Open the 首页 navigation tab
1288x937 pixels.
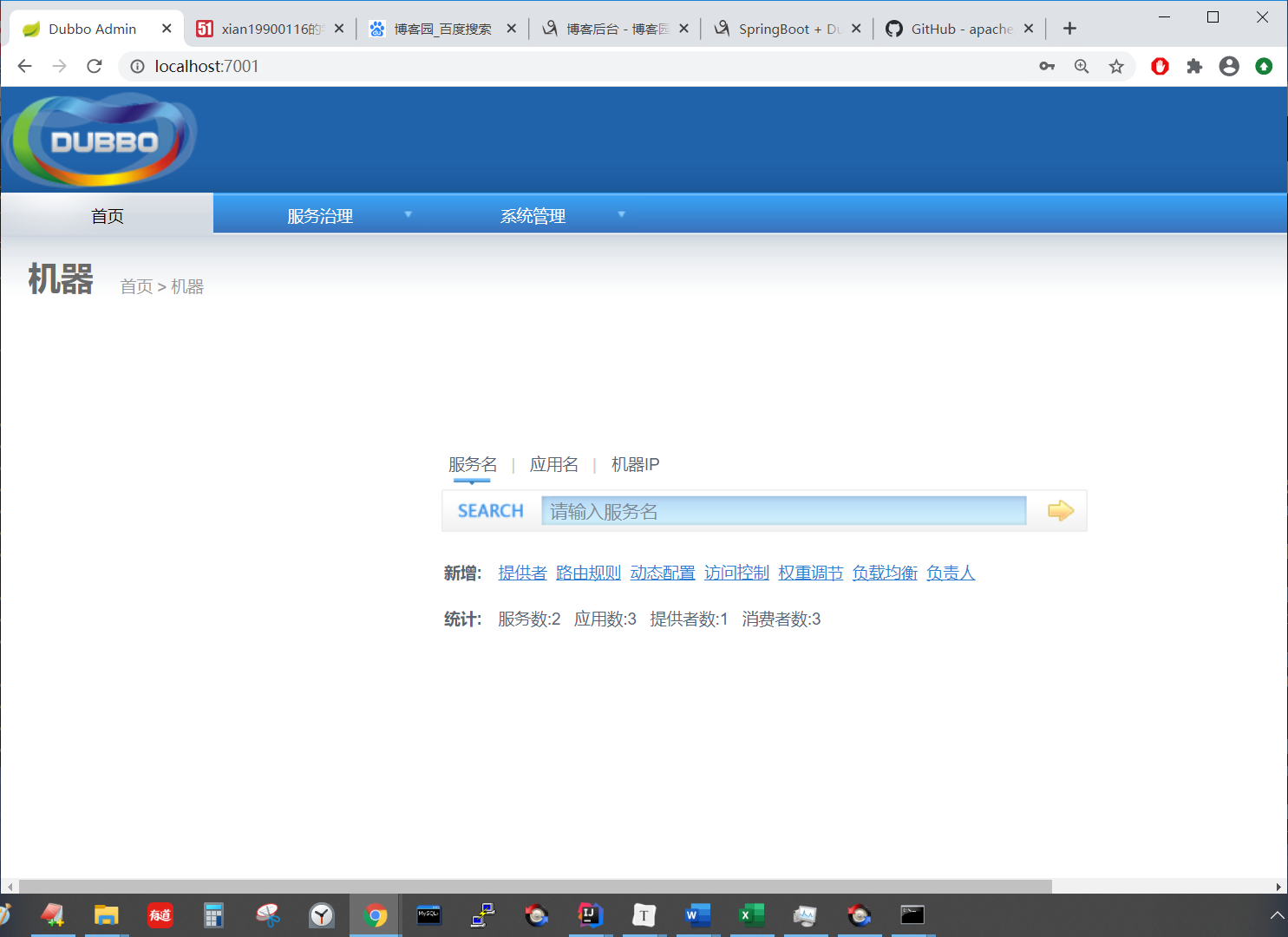tap(107, 216)
